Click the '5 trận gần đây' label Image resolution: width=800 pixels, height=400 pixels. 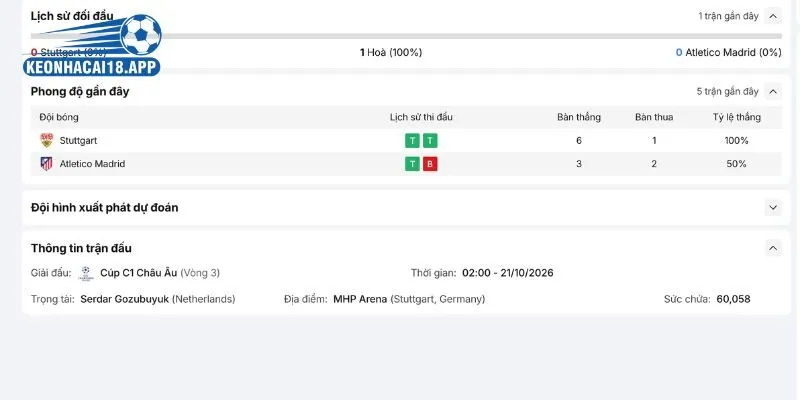click(x=728, y=92)
